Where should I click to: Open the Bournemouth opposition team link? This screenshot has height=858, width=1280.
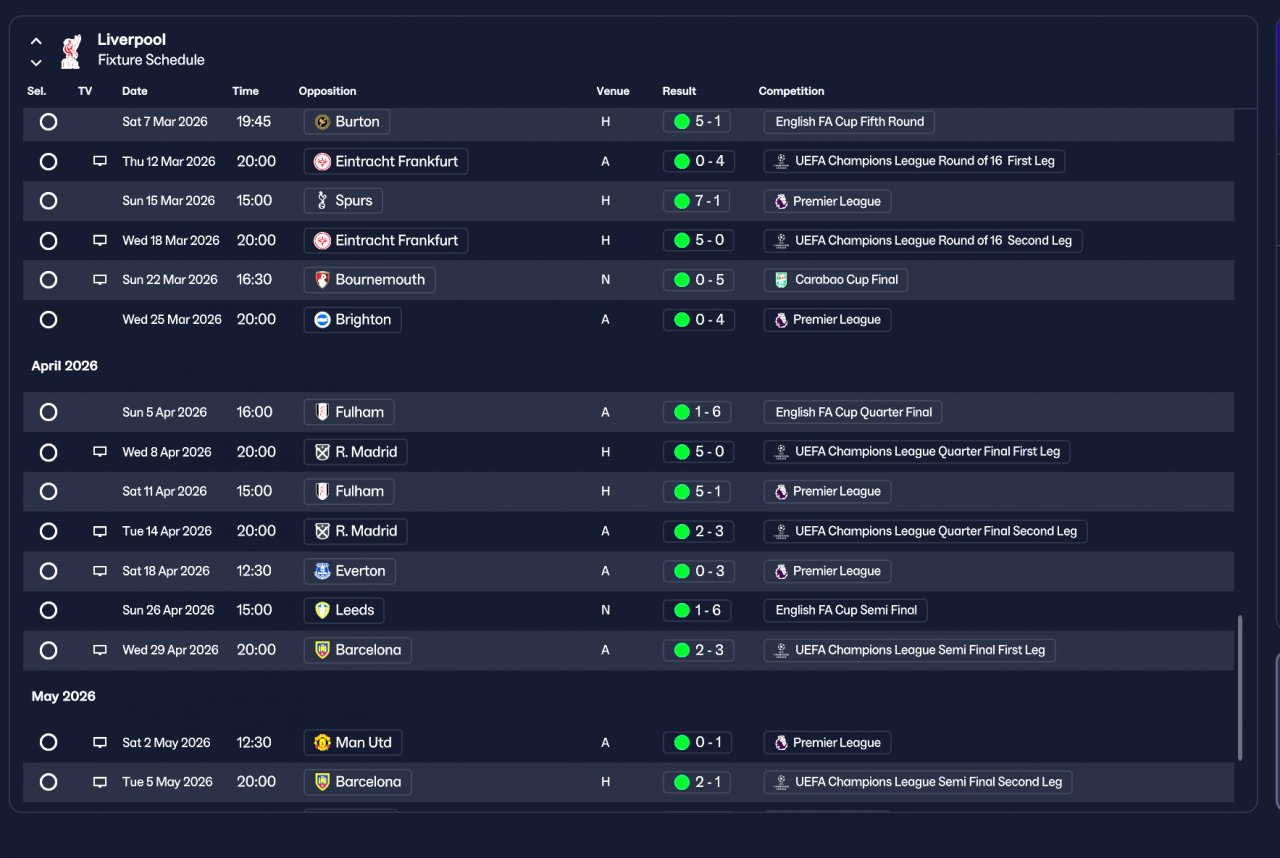[369, 280]
